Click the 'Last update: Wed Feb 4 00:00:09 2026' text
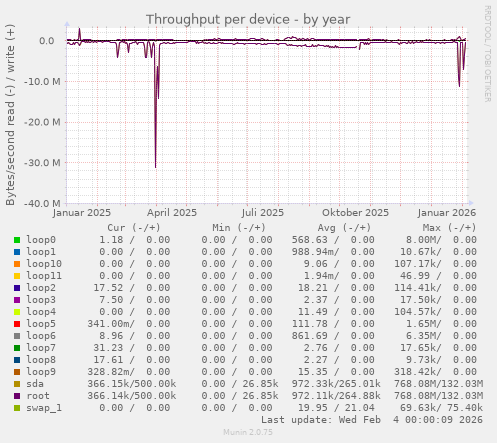The height and width of the screenshot is (443, 497). click(x=372, y=420)
